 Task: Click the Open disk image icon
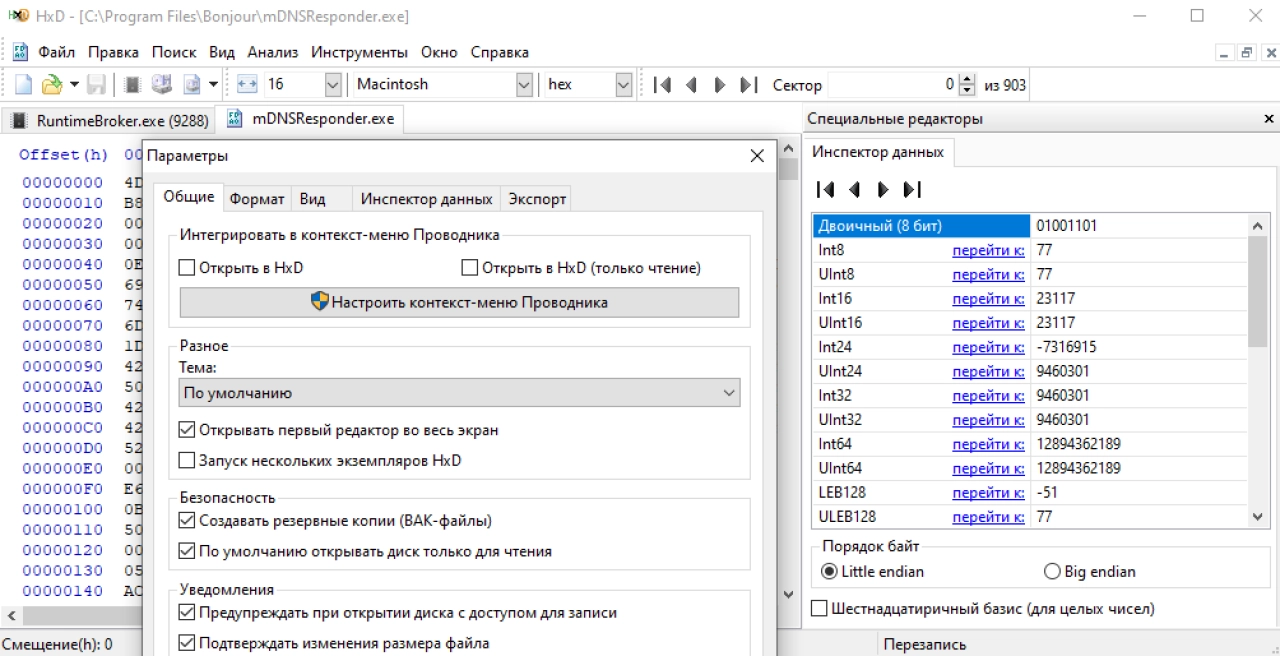click(191, 85)
